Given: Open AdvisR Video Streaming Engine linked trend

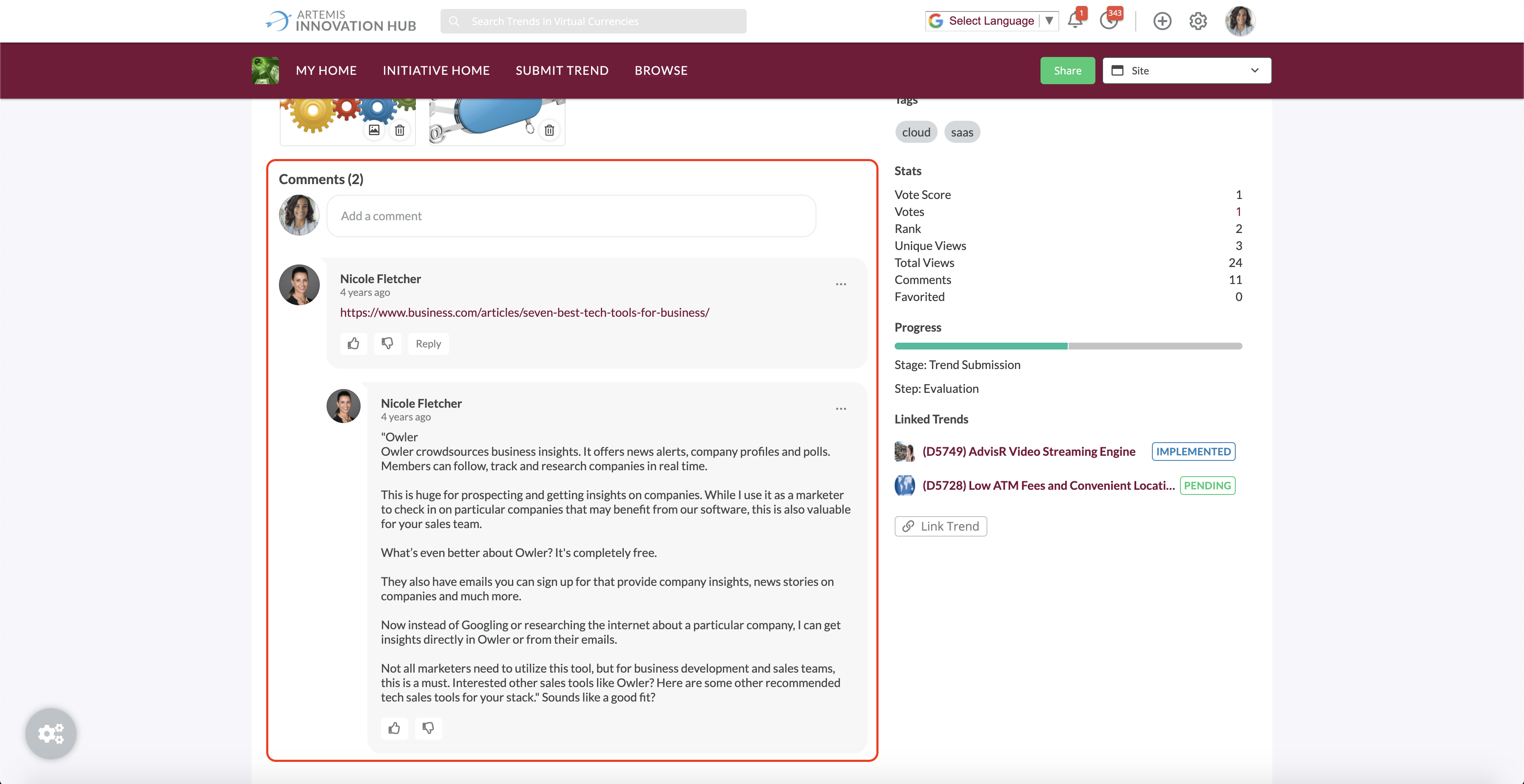Looking at the screenshot, I should pyautogui.click(x=1029, y=452).
